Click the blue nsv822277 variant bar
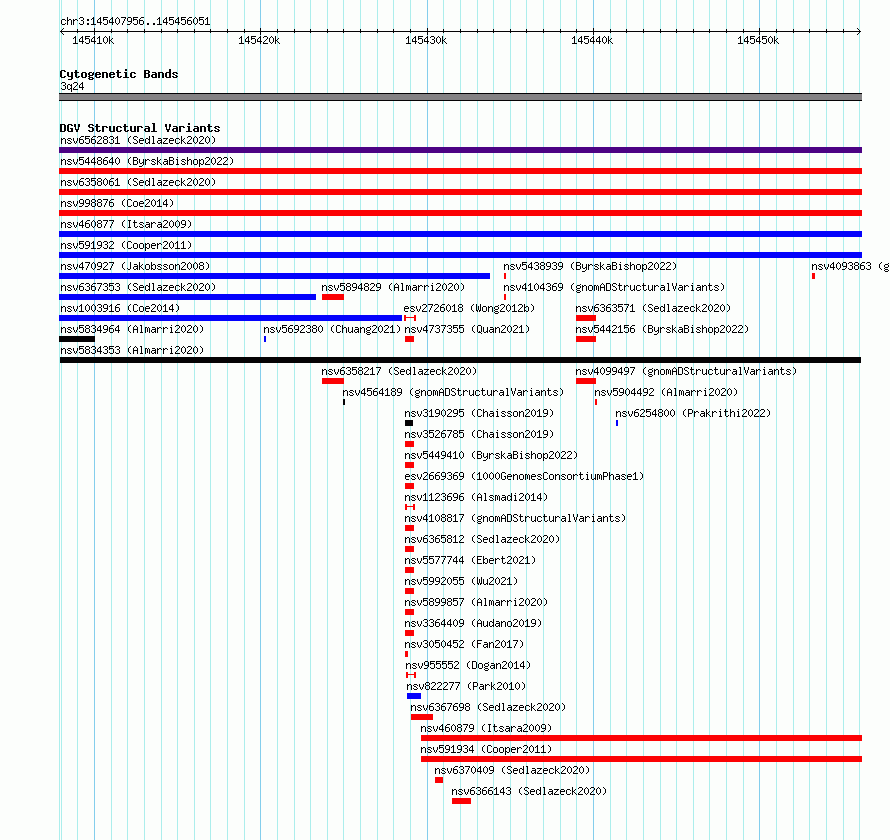The image size is (890, 840). (x=414, y=696)
